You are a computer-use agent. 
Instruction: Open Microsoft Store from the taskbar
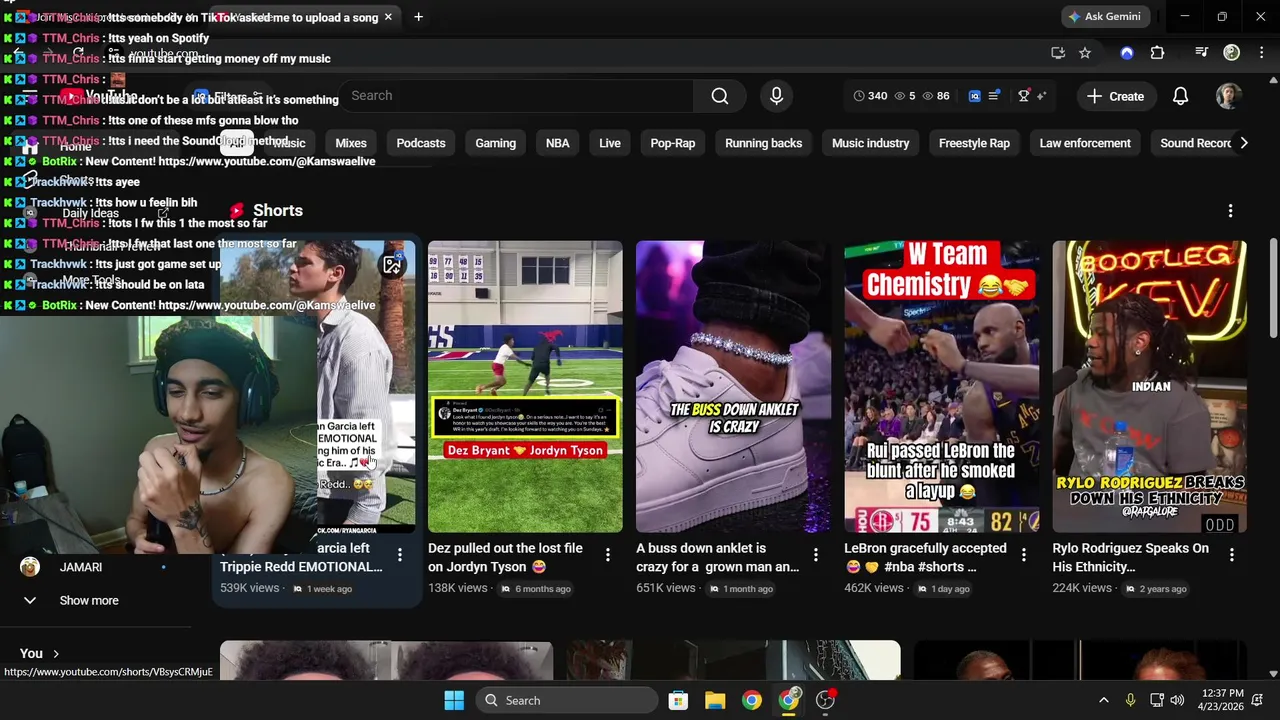(x=678, y=700)
